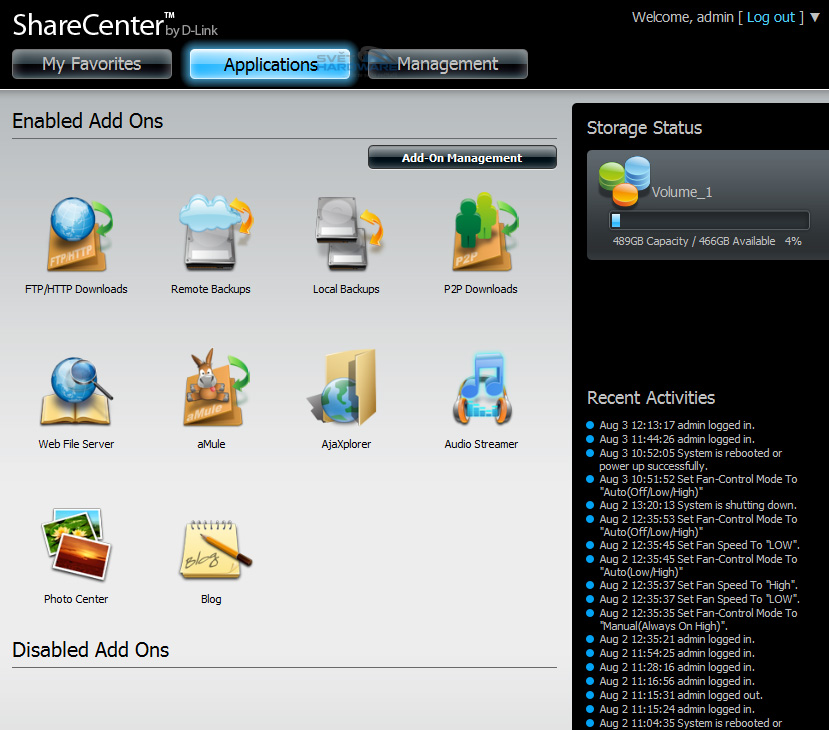Image resolution: width=829 pixels, height=730 pixels.
Task: Click the Volume_1 capacity usage bar
Action: pyautogui.click(x=709, y=221)
